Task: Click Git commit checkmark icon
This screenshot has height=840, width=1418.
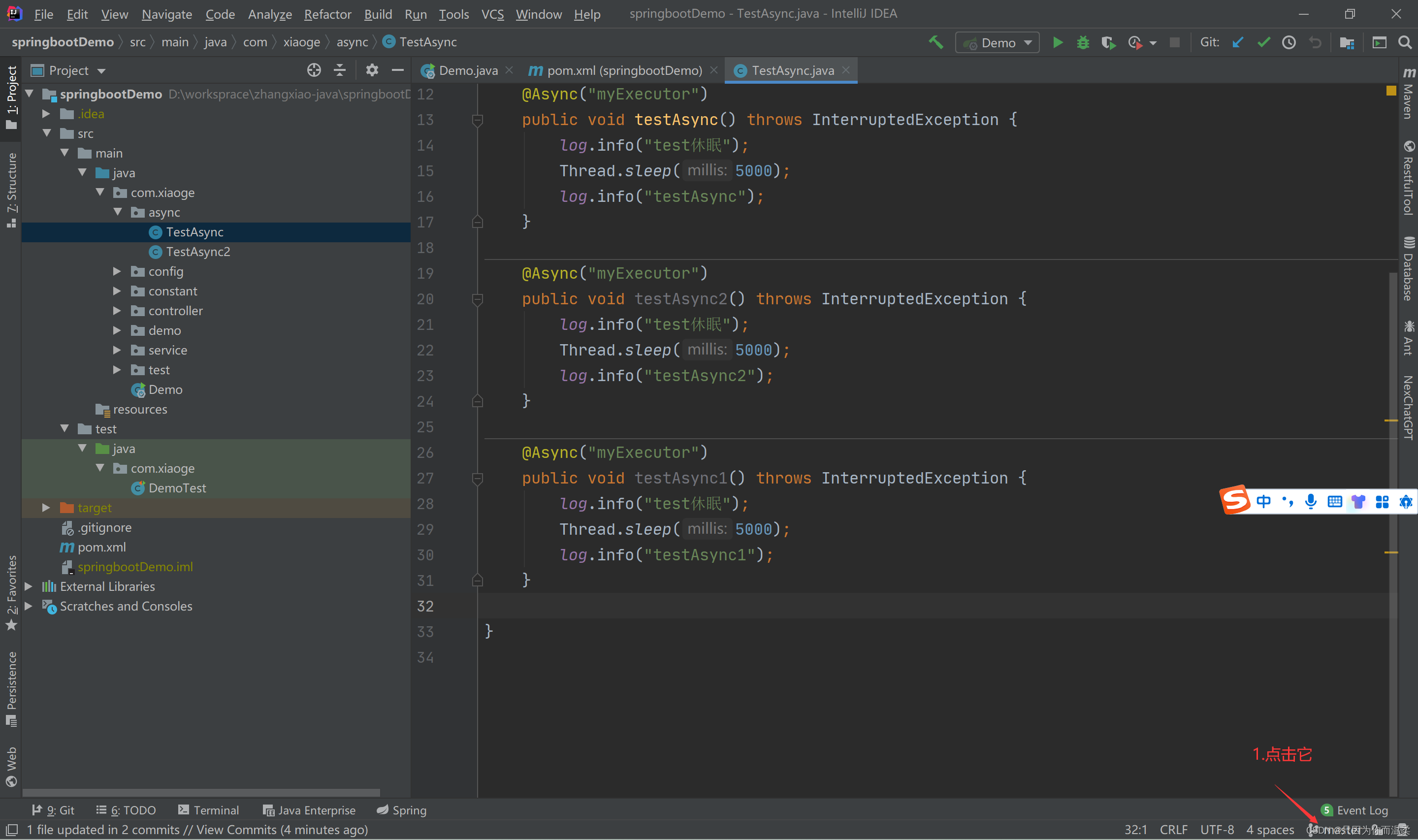Action: [x=1263, y=42]
